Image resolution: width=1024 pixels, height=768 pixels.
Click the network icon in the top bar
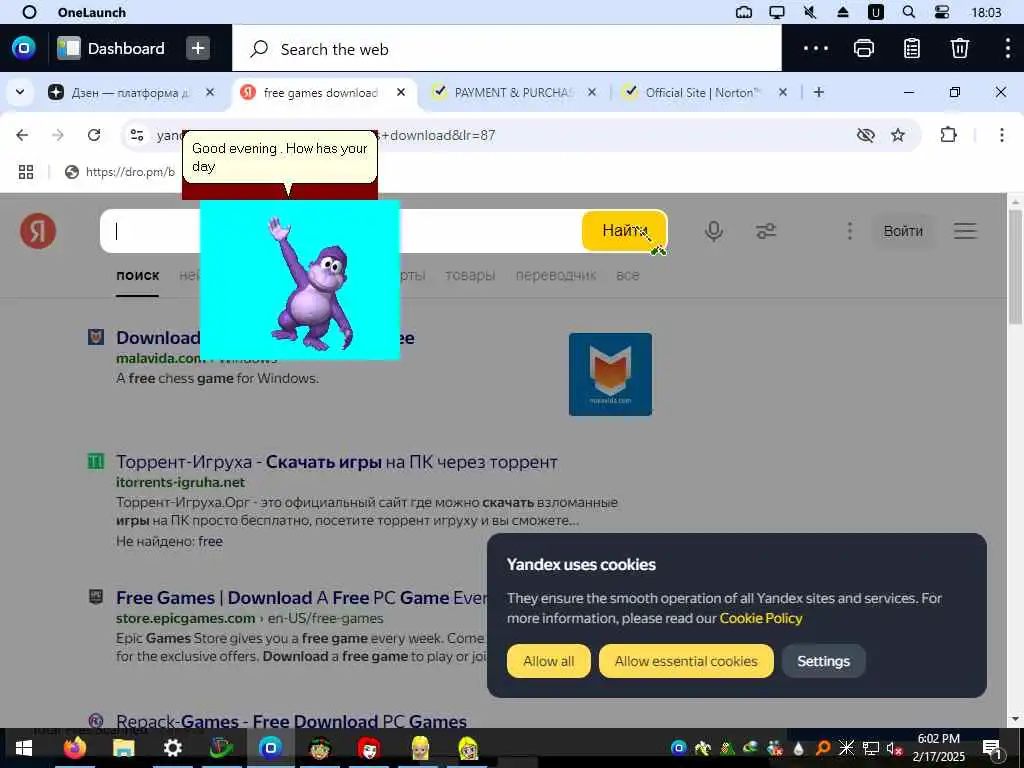tap(744, 12)
